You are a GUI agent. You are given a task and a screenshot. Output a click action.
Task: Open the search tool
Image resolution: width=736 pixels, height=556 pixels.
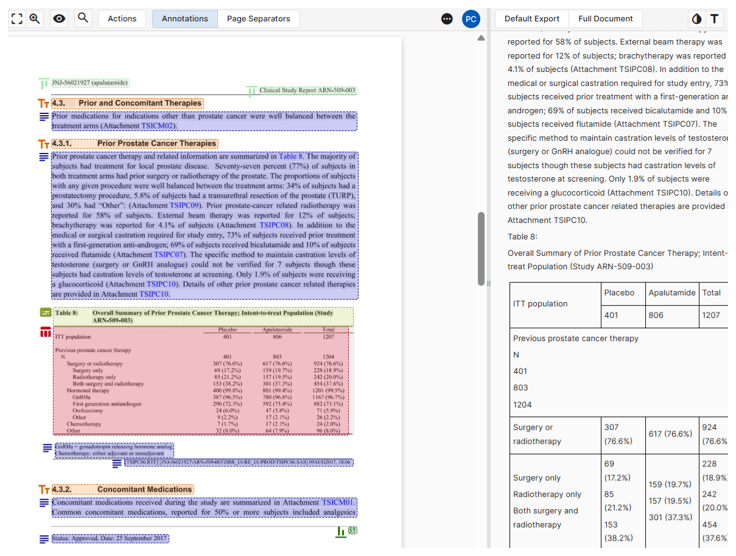[x=83, y=18]
